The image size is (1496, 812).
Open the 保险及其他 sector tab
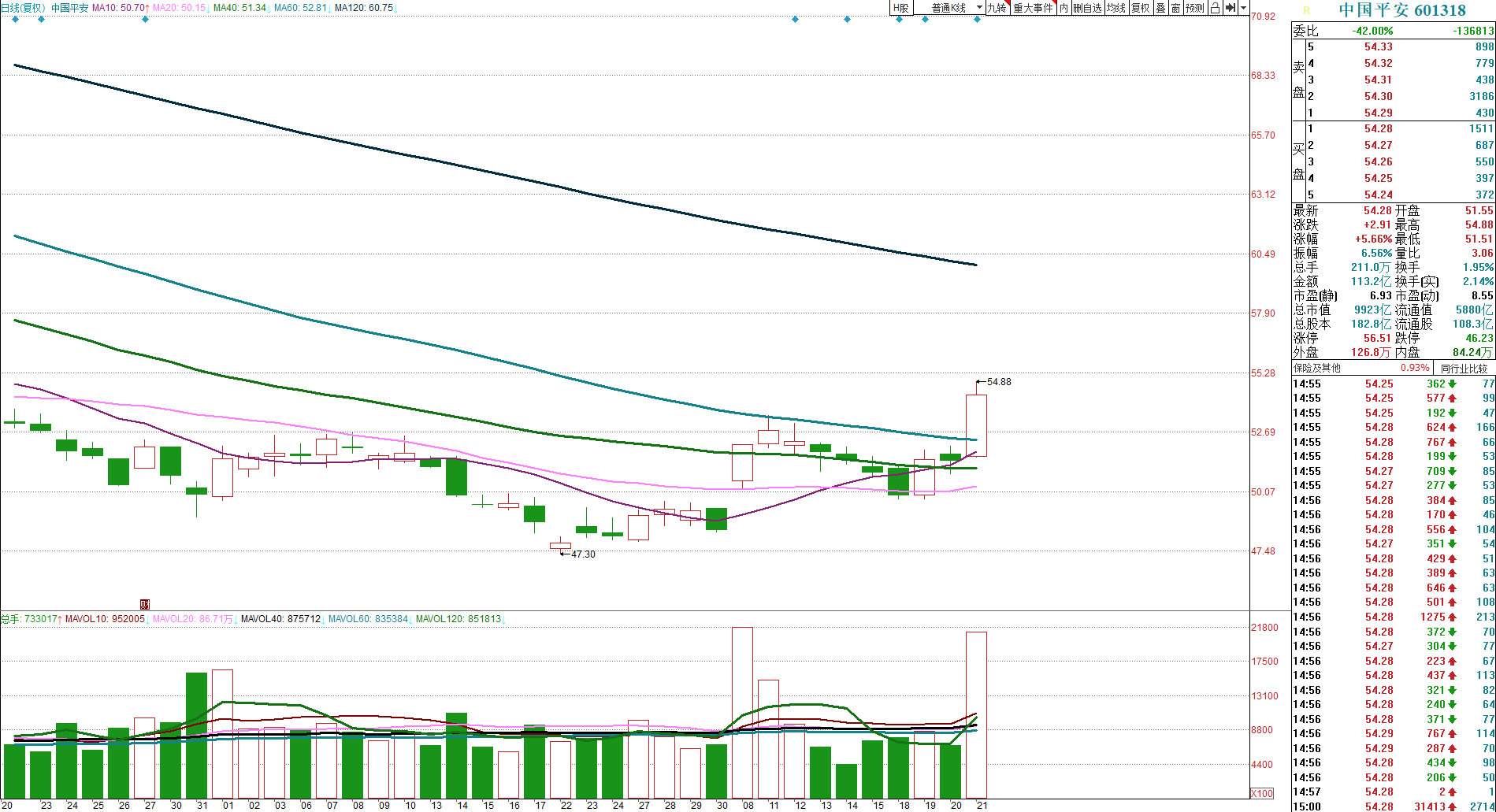coord(1317,368)
